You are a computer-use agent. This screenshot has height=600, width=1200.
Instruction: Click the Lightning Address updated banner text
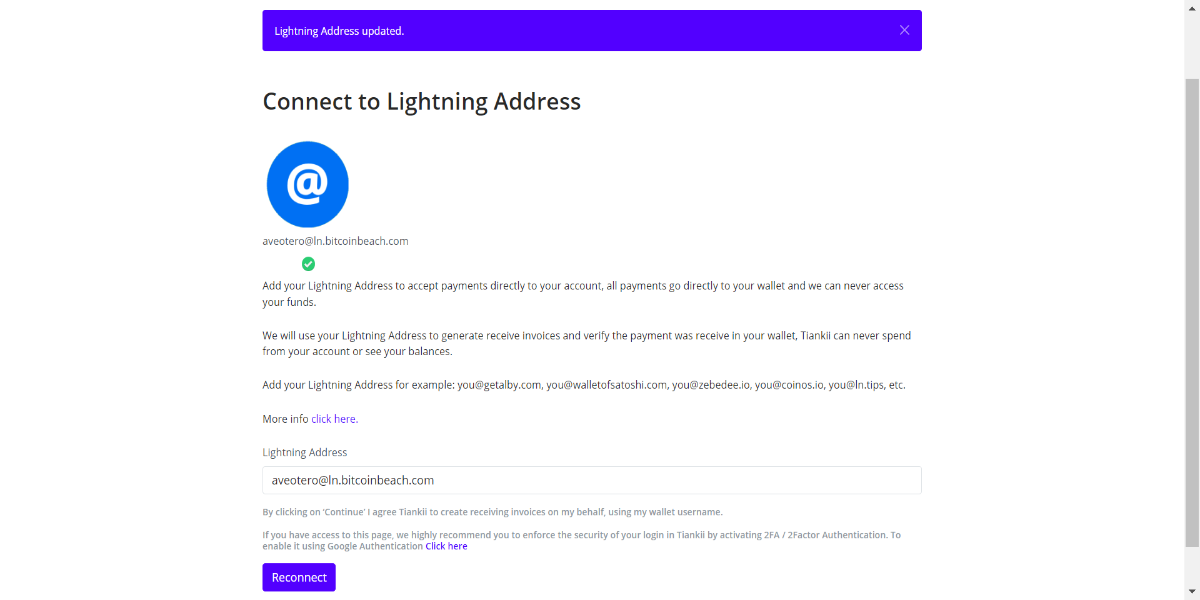(339, 31)
